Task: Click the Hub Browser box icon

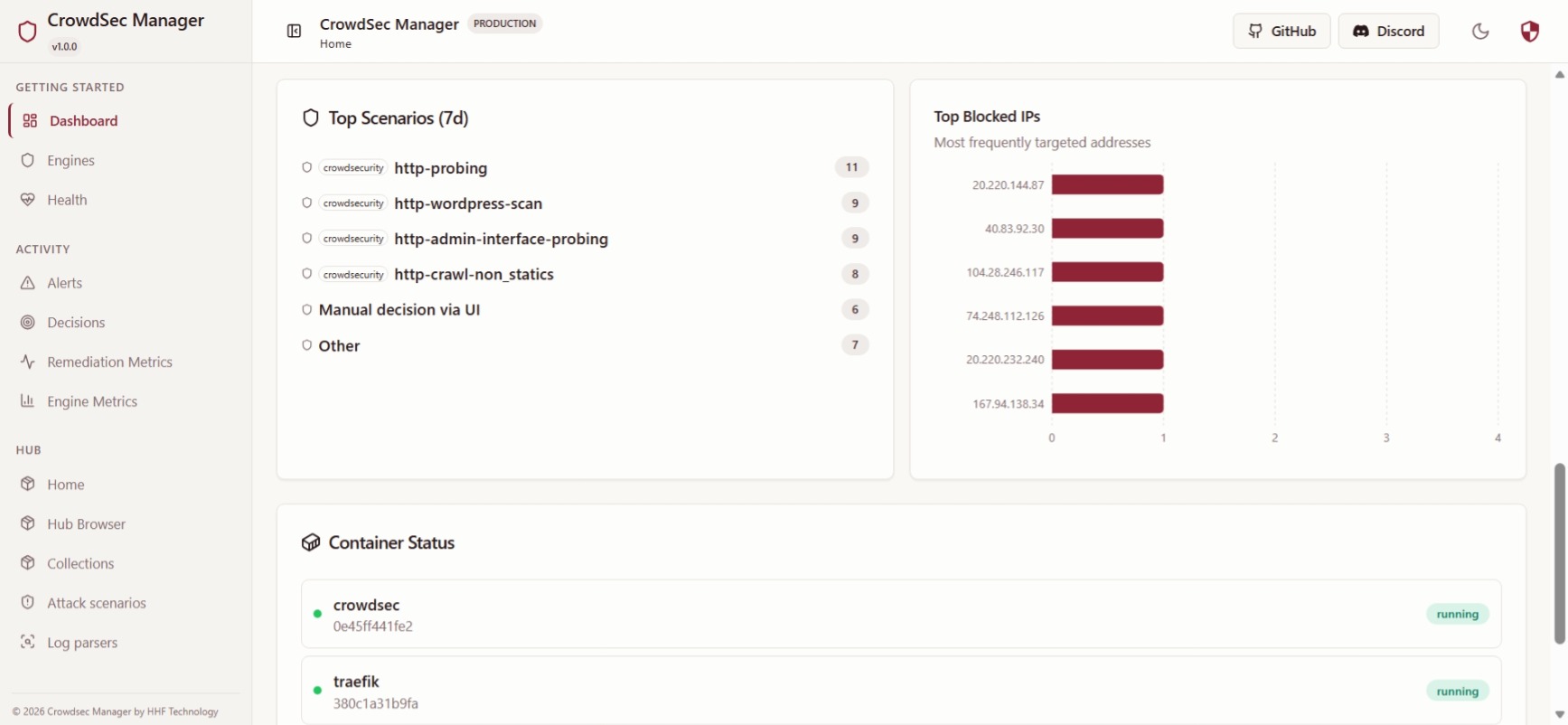Action: (x=28, y=523)
